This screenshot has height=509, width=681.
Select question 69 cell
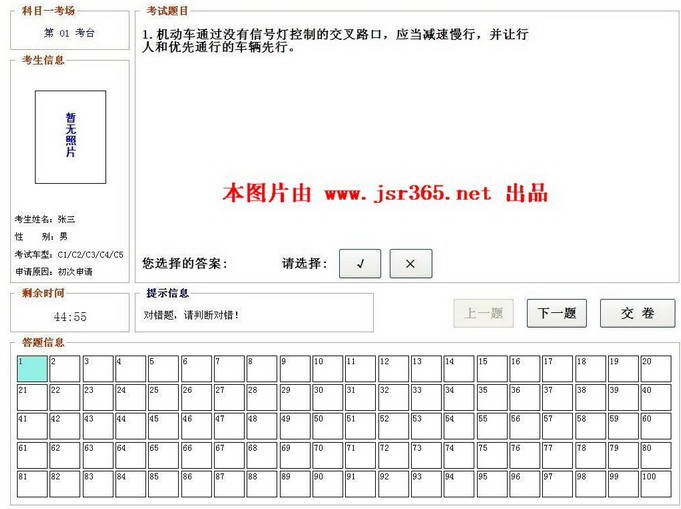[x=295, y=455]
